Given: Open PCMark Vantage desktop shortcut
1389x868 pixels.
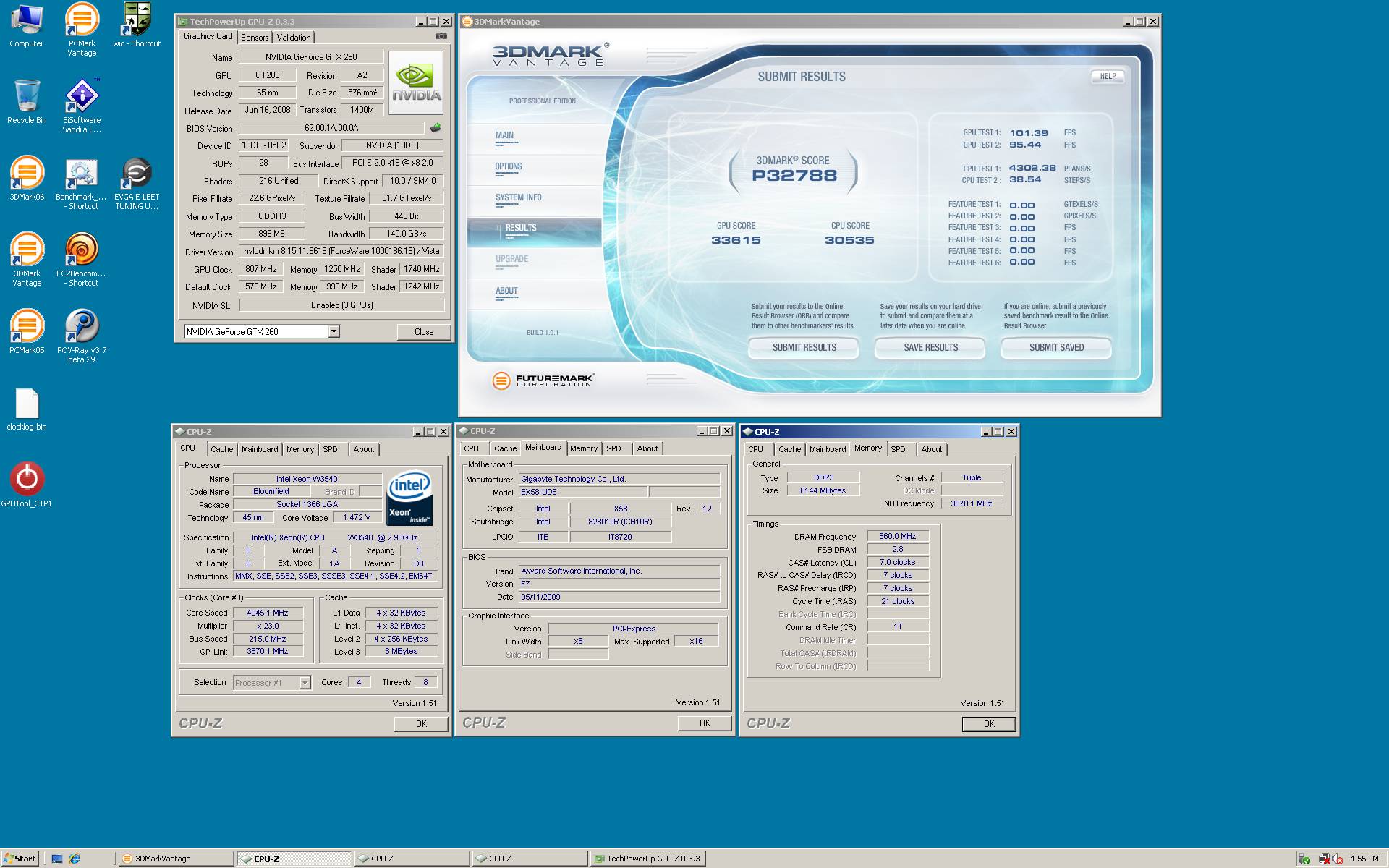Looking at the screenshot, I should click(x=82, y=30).
